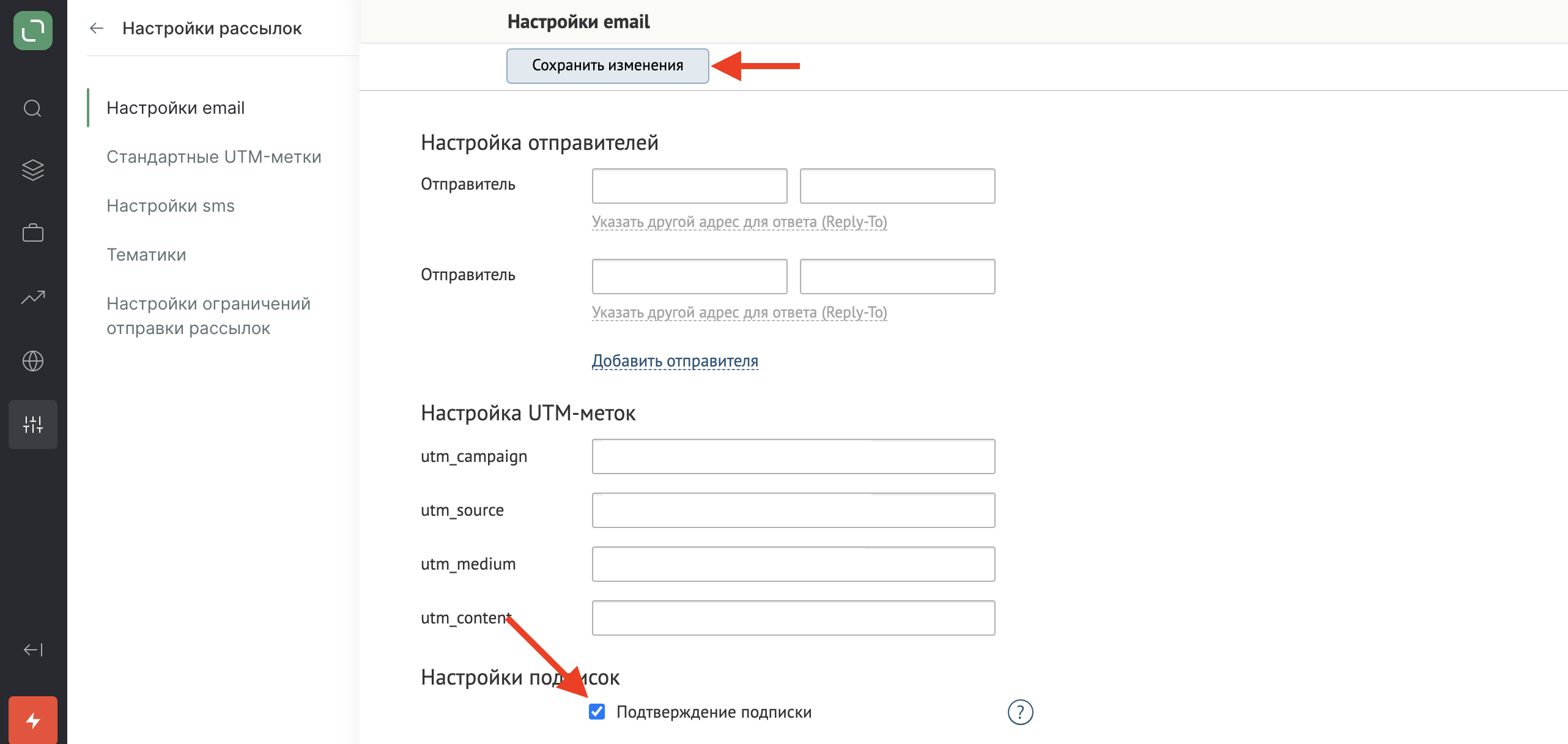Focus first Отправитель left input field
Image resolution: width=1568 pixels, height=744 pixels.
coord(690,186)
